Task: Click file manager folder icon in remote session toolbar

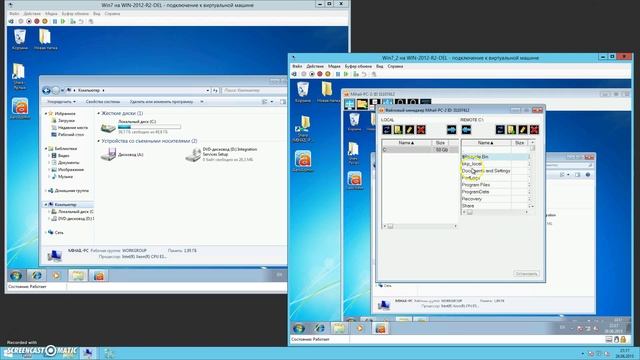Action: tap(362, 104)
